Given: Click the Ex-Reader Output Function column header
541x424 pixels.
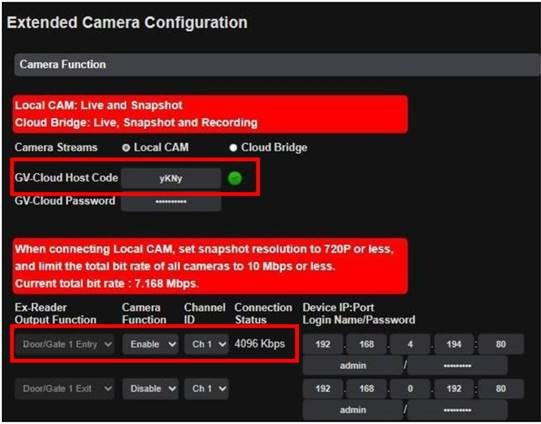Looking at the screenshot, I should tap(56, 313).
